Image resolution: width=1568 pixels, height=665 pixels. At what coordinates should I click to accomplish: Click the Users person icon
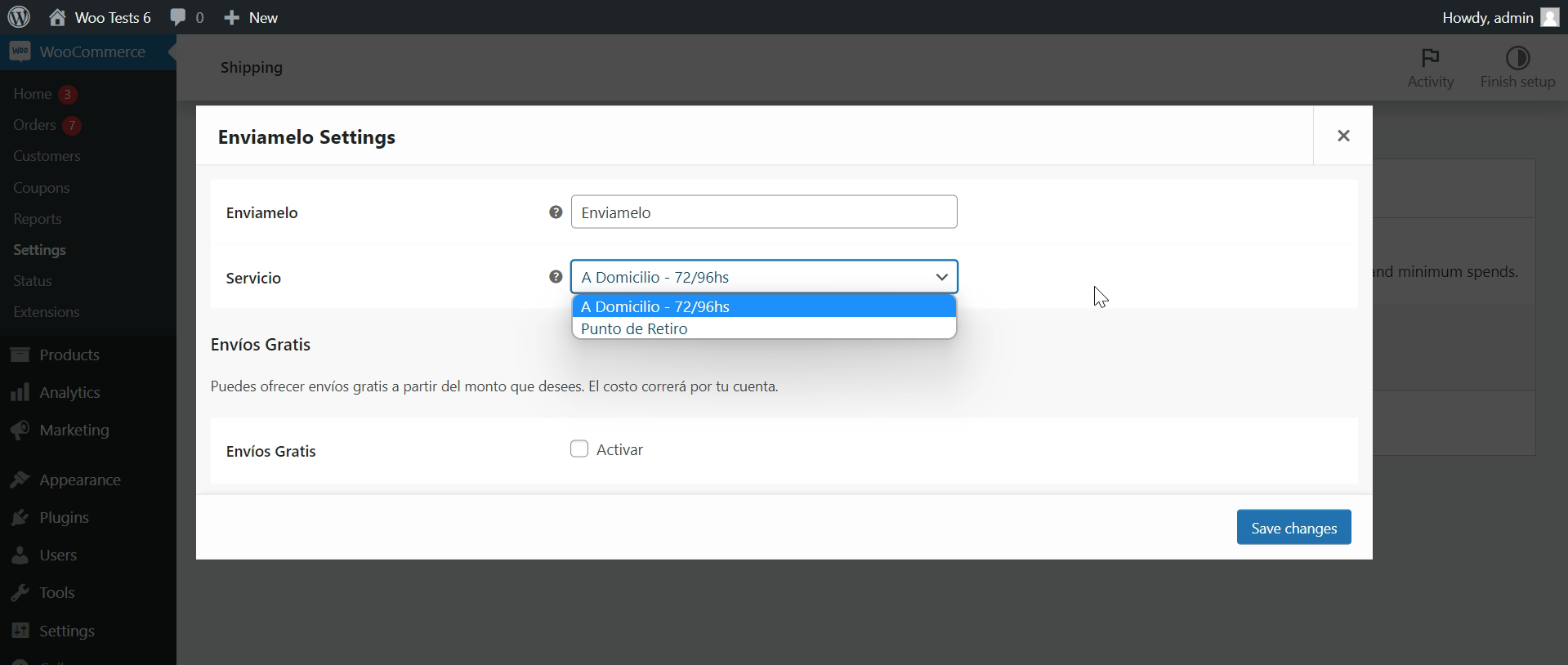[x=20, y=555]
